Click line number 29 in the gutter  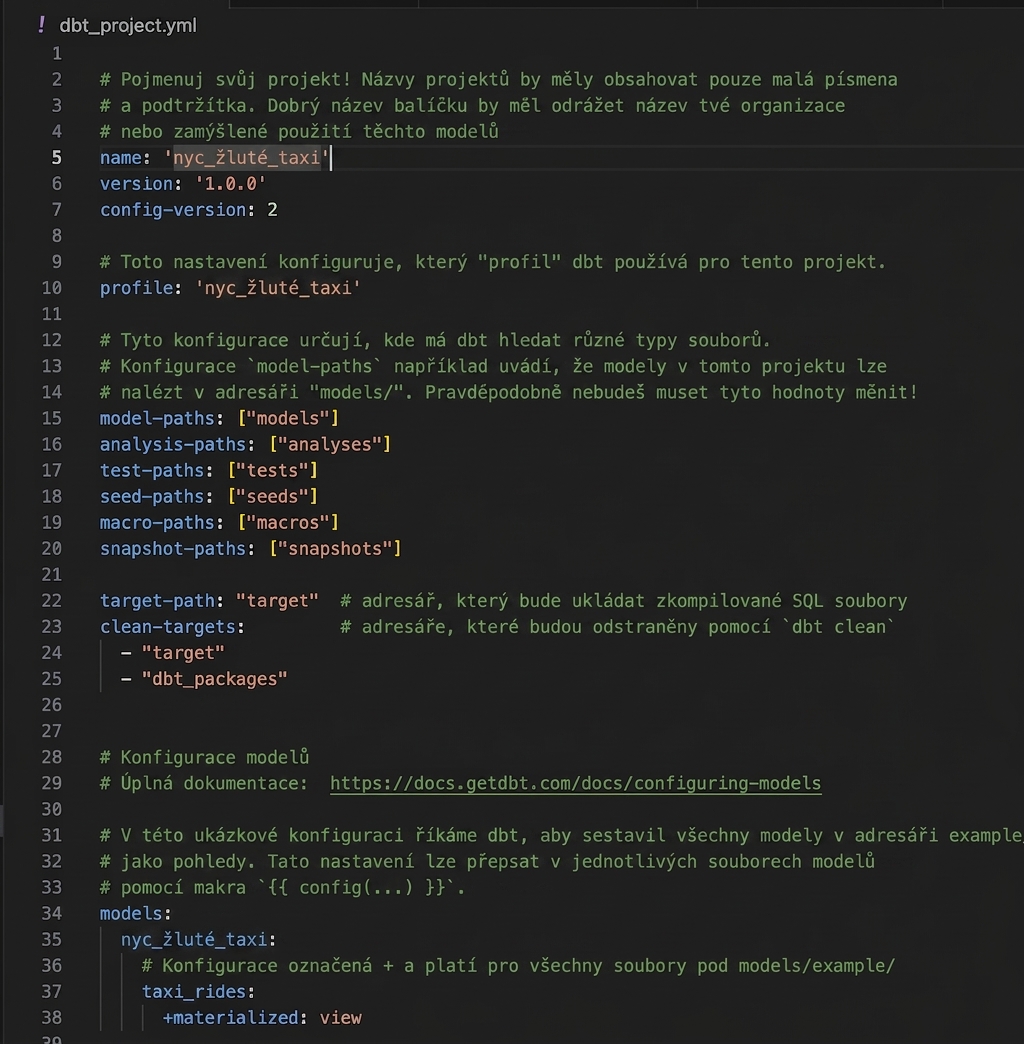point(51,783)
